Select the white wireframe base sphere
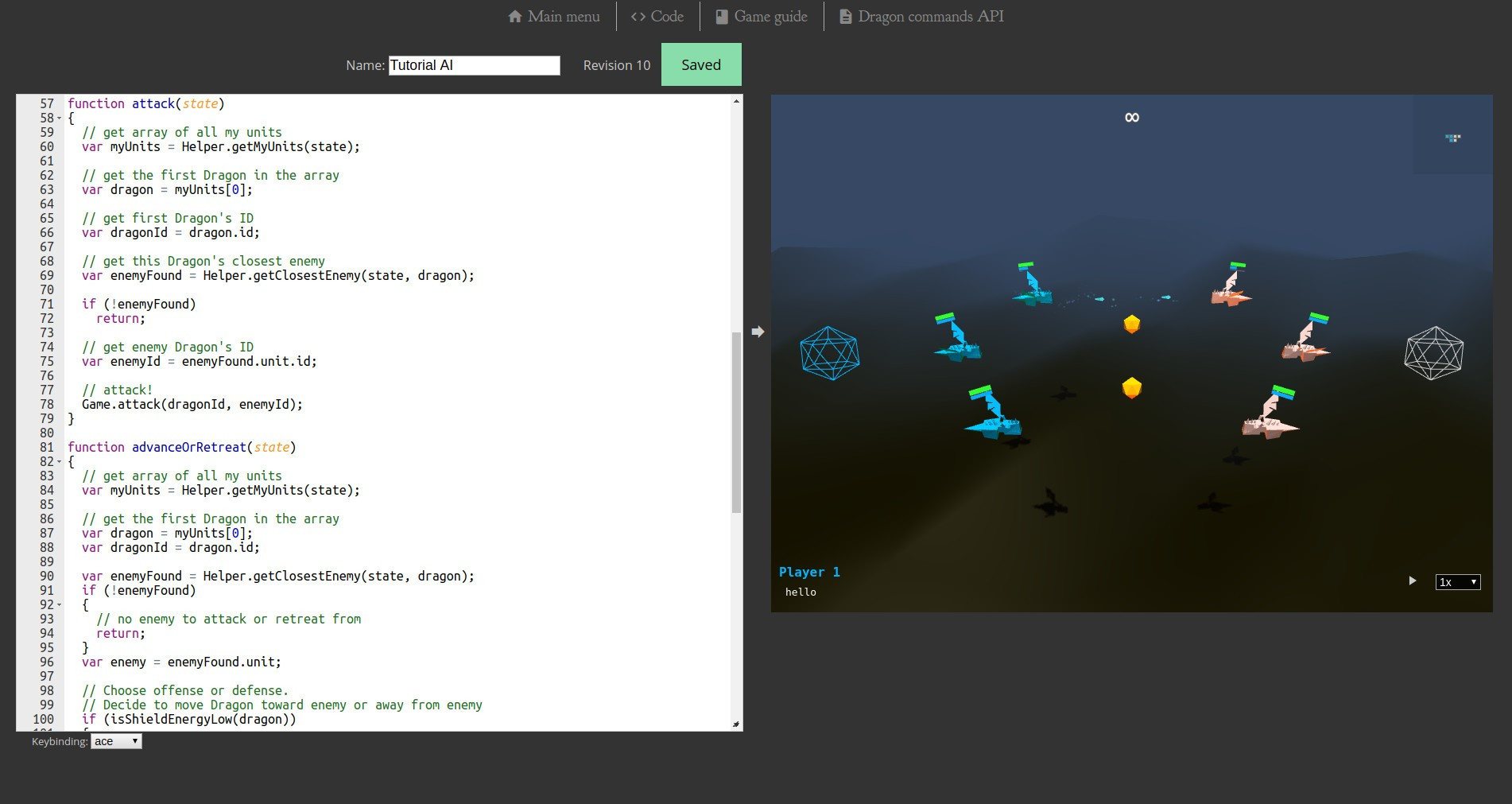 (x=1434, y=353)
